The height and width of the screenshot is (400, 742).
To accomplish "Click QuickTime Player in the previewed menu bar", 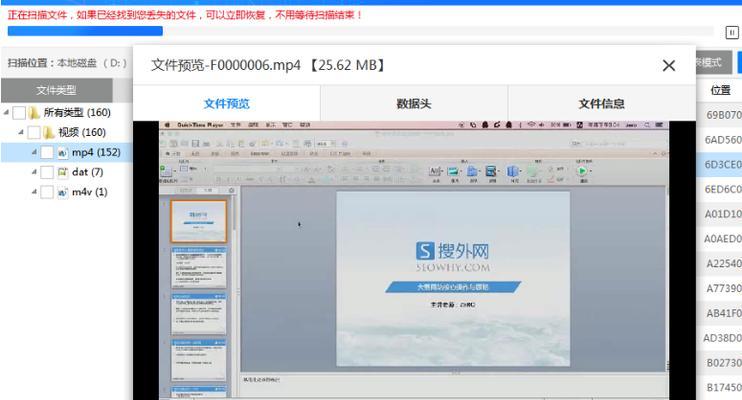I will click(200, 125).
